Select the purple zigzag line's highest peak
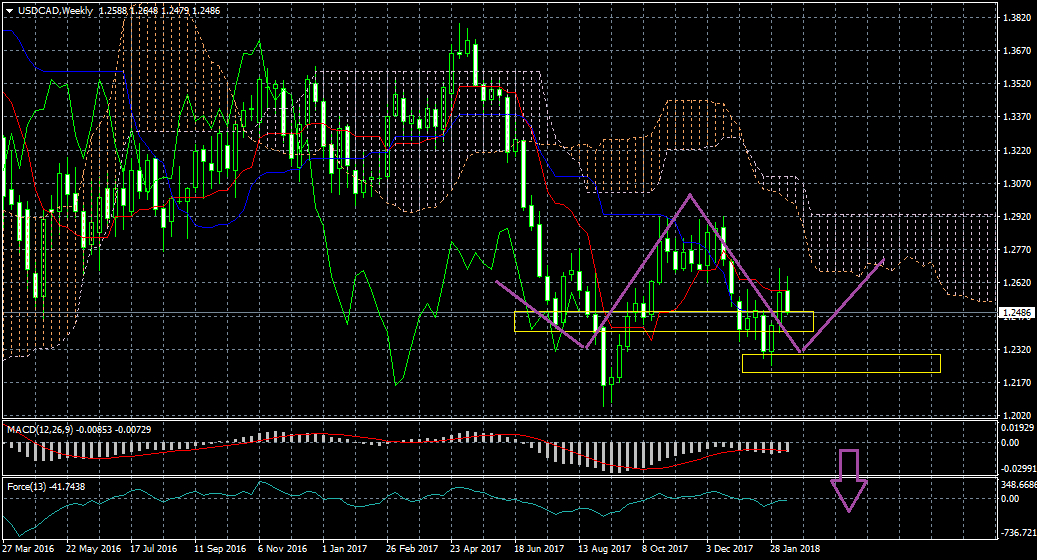 pos(689,195)
